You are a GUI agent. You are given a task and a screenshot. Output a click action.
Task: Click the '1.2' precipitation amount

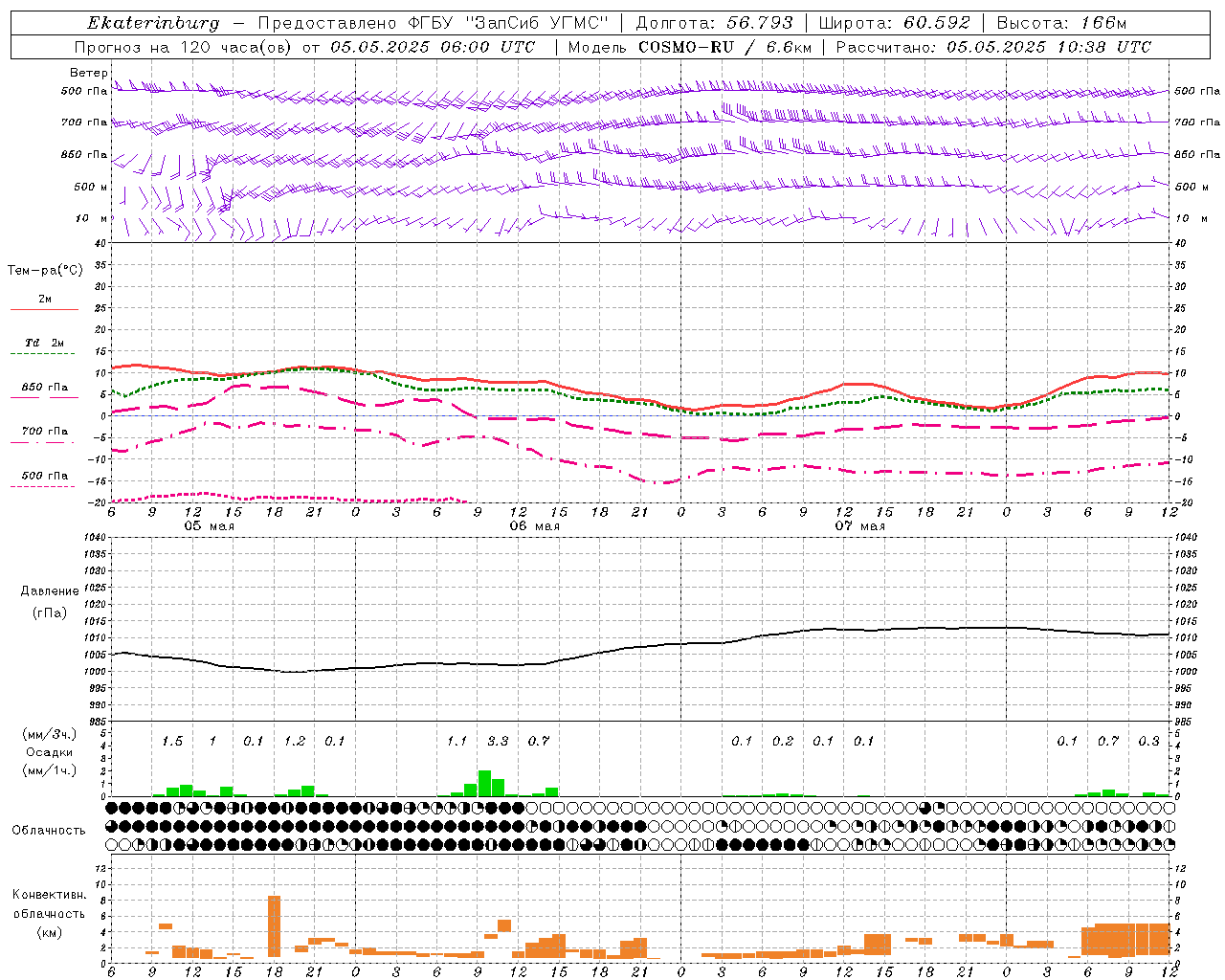tap(295, 741)
